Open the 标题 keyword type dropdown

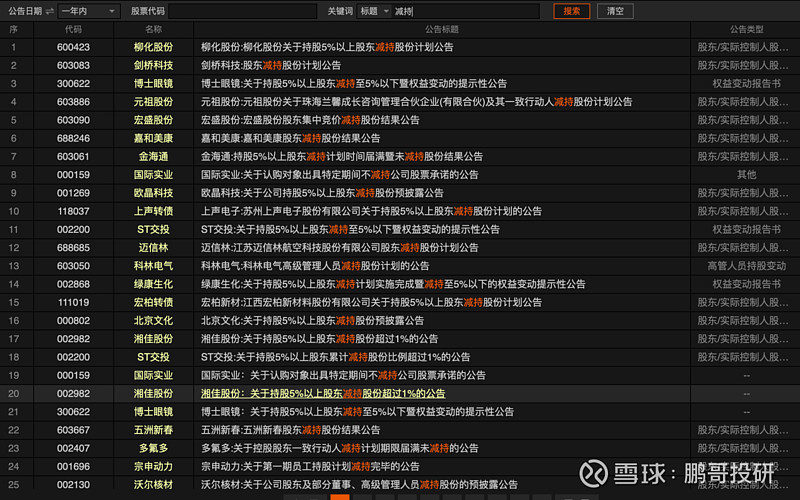pos(374,11)
